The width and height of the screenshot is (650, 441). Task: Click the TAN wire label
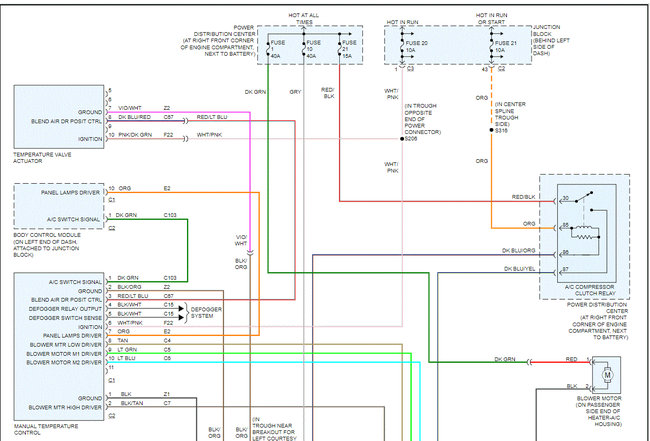point(123,341)
